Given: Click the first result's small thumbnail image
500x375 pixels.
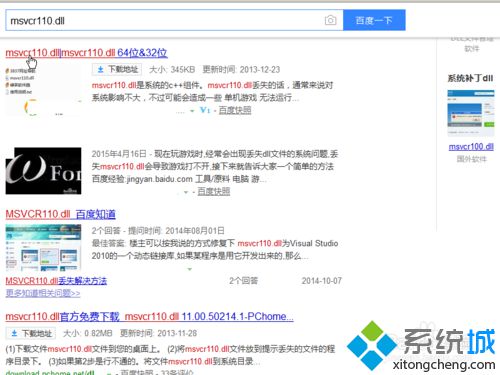Looking at the screenshot, I should pyautogui.click(x=43, y=90).
